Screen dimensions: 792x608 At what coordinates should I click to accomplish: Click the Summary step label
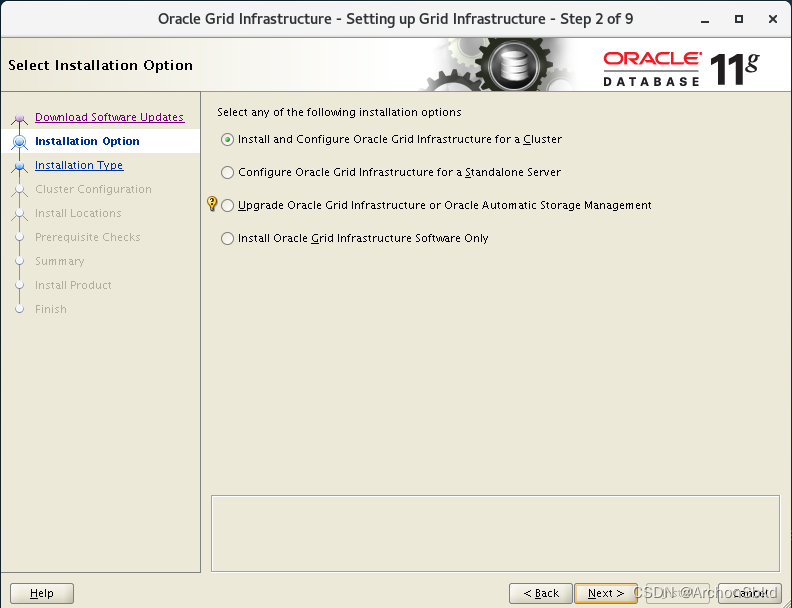click(x=60, y=261)
